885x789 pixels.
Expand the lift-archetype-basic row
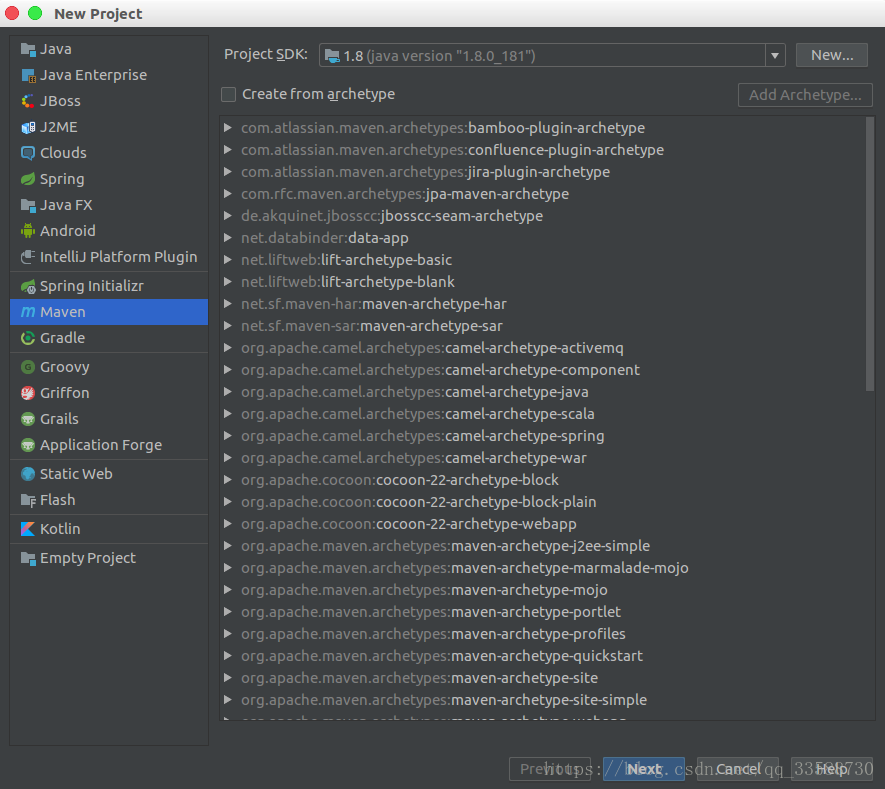pyautogui.click(x=227, y=260)
